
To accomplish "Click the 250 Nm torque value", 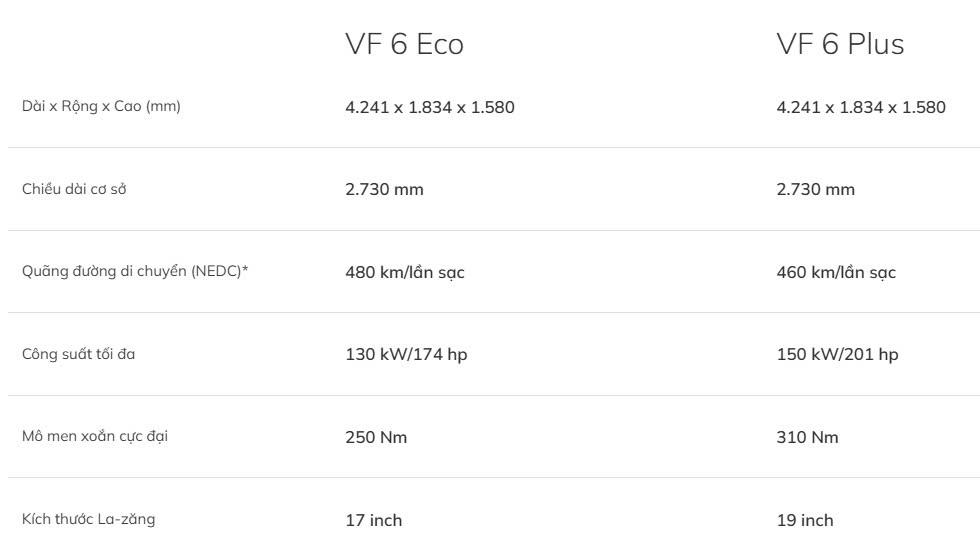I will (376, 438).
